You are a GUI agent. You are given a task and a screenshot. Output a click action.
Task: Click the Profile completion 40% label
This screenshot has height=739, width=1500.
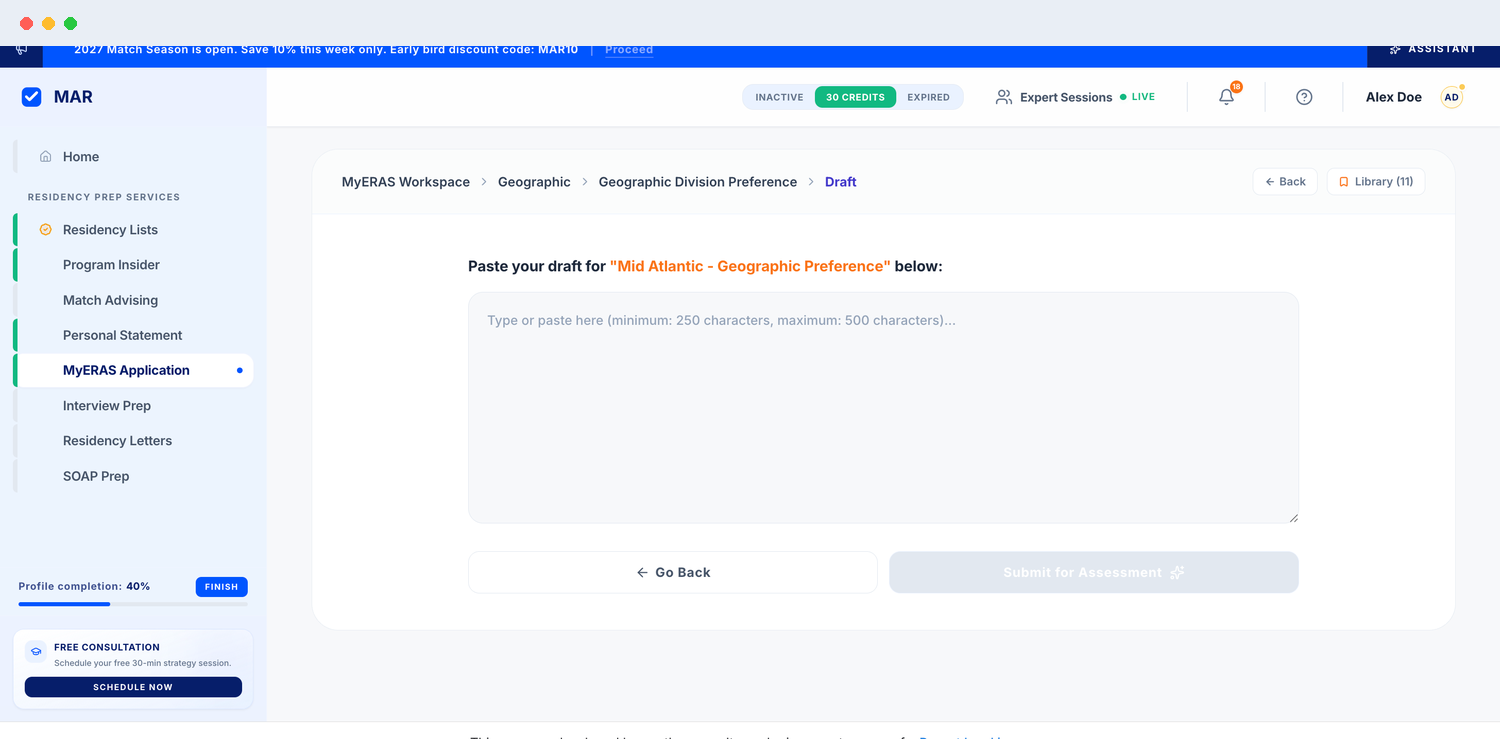click(x=84, y=586)
